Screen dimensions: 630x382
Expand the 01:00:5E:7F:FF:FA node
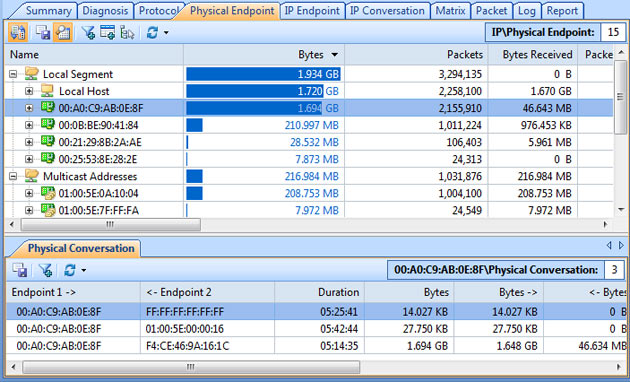(29, 210)
